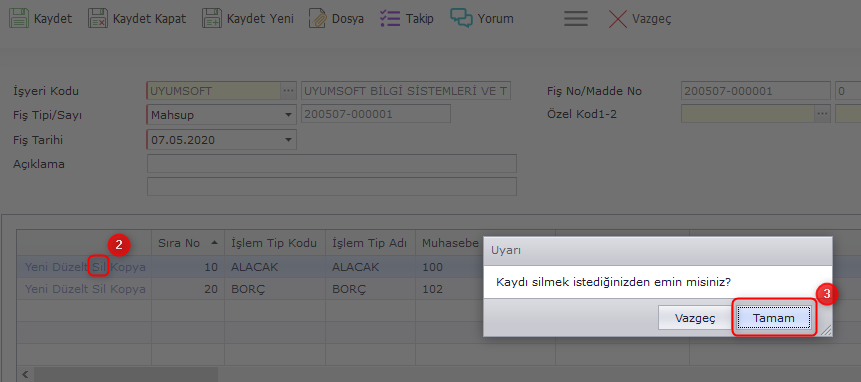Image resolution: width=861 pixels, height=382 pixels.
Task: Click the İşyeri Kodu UYUMSOFT field
Action: (x=214, y=91)
